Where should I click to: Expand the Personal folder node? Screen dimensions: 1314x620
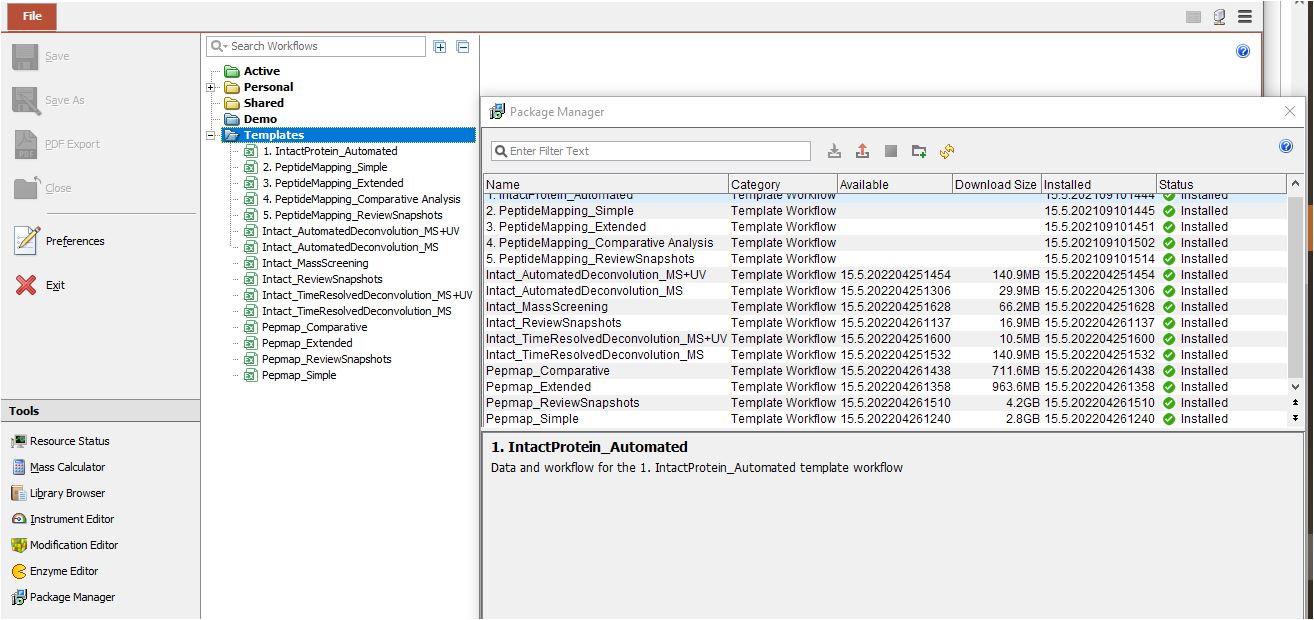coord(211,87)
